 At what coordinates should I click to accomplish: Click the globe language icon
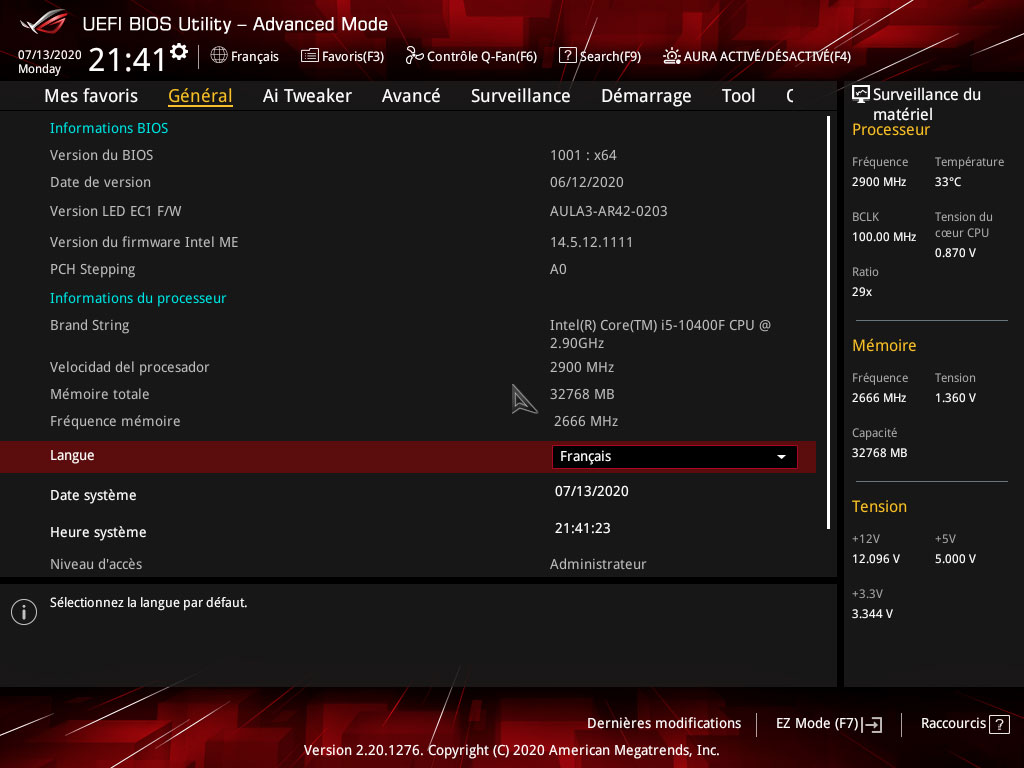(219, 56)
